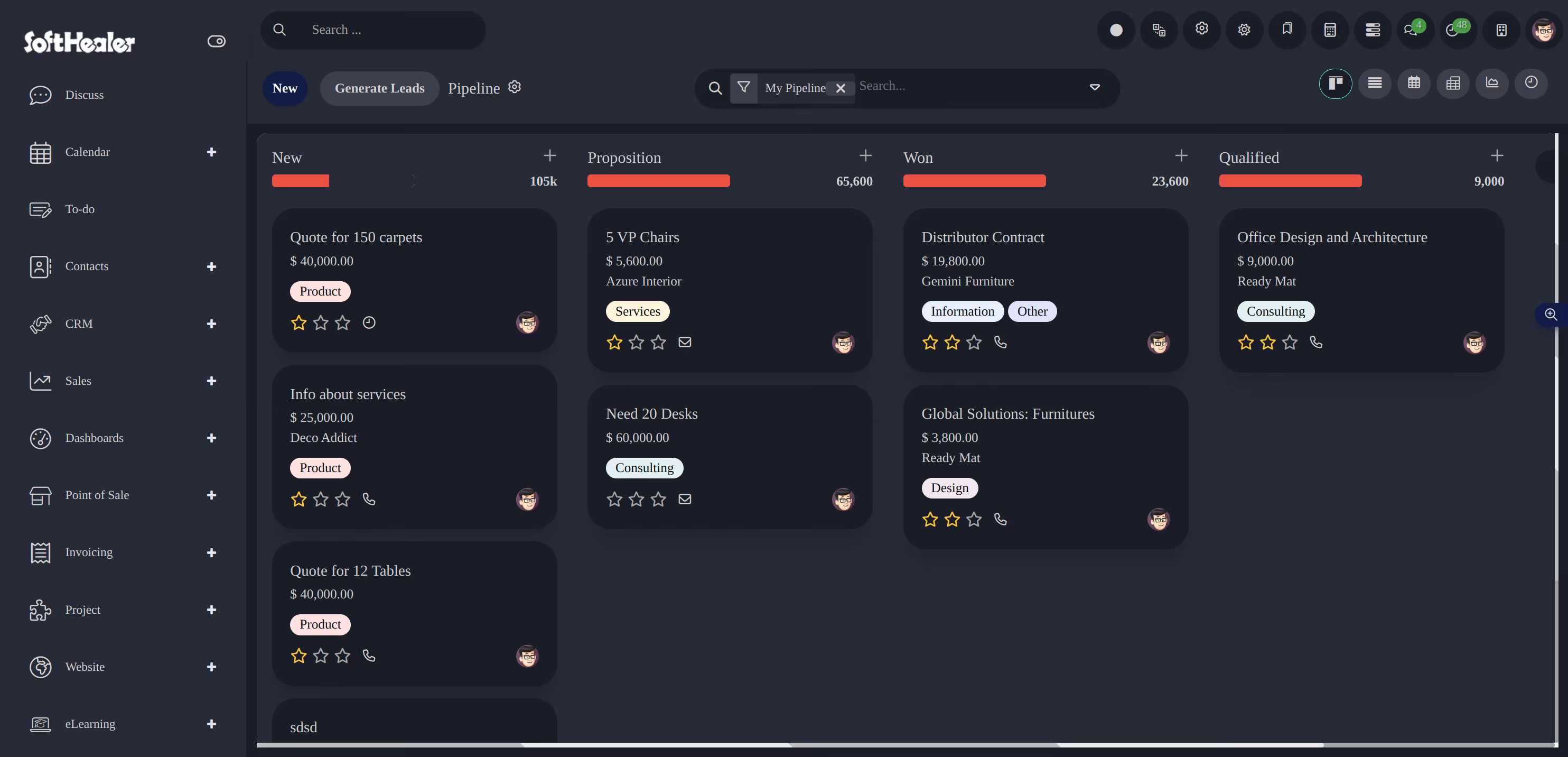
Task: Click the CRM handshake icon in sidebar
Action: click(x=40, y=324)
